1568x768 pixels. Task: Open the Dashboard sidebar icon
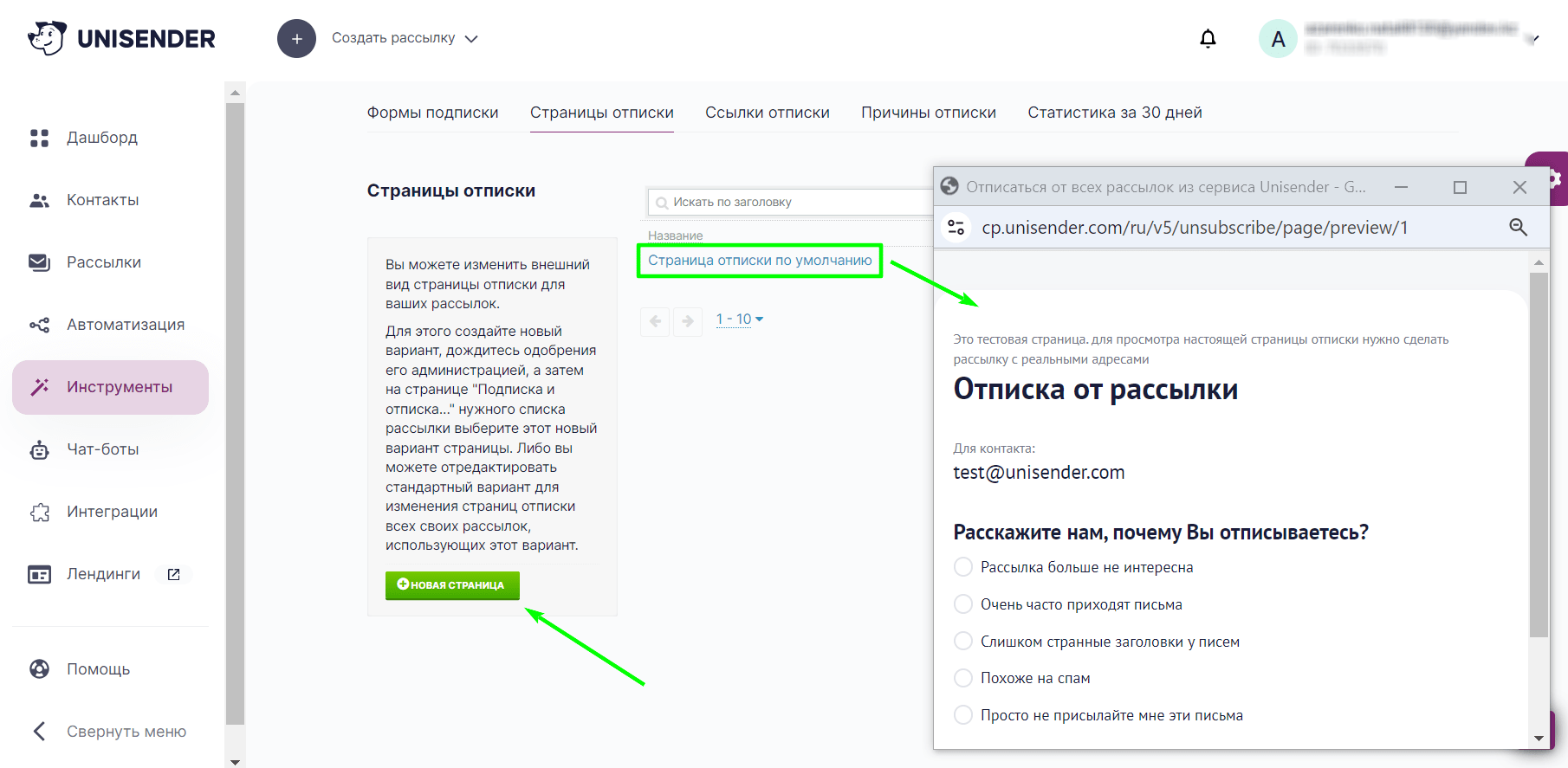point(40,138)
